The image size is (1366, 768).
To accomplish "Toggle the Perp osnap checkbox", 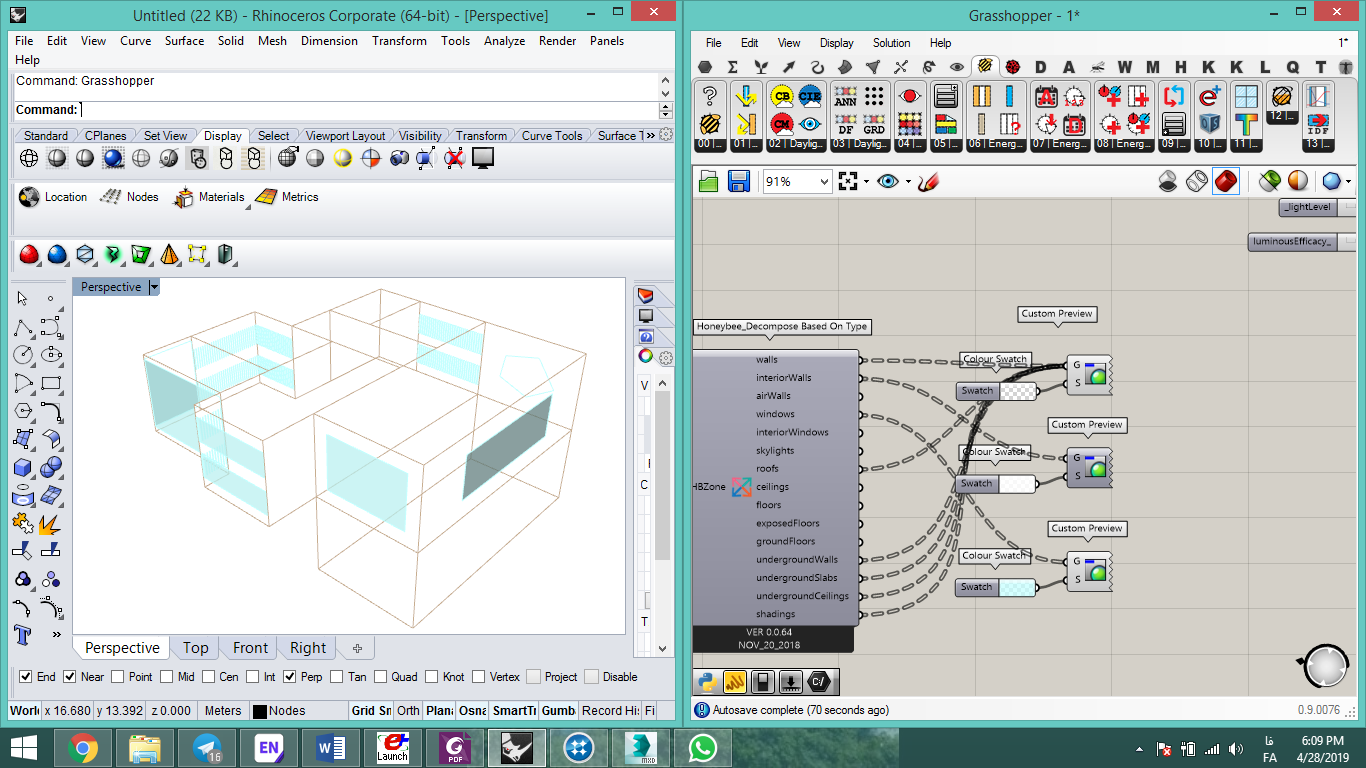I will pyautogui.click(x=289, y=677).
